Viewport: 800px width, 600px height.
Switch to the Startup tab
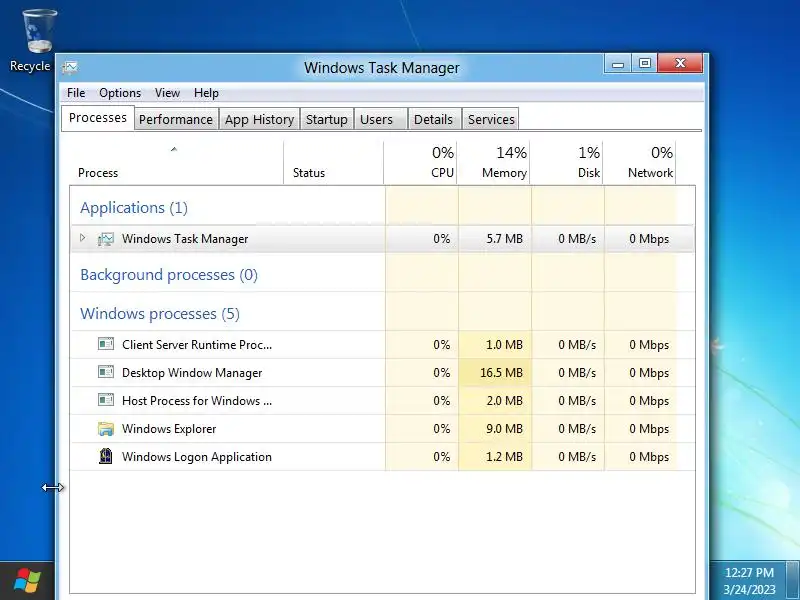327,119
